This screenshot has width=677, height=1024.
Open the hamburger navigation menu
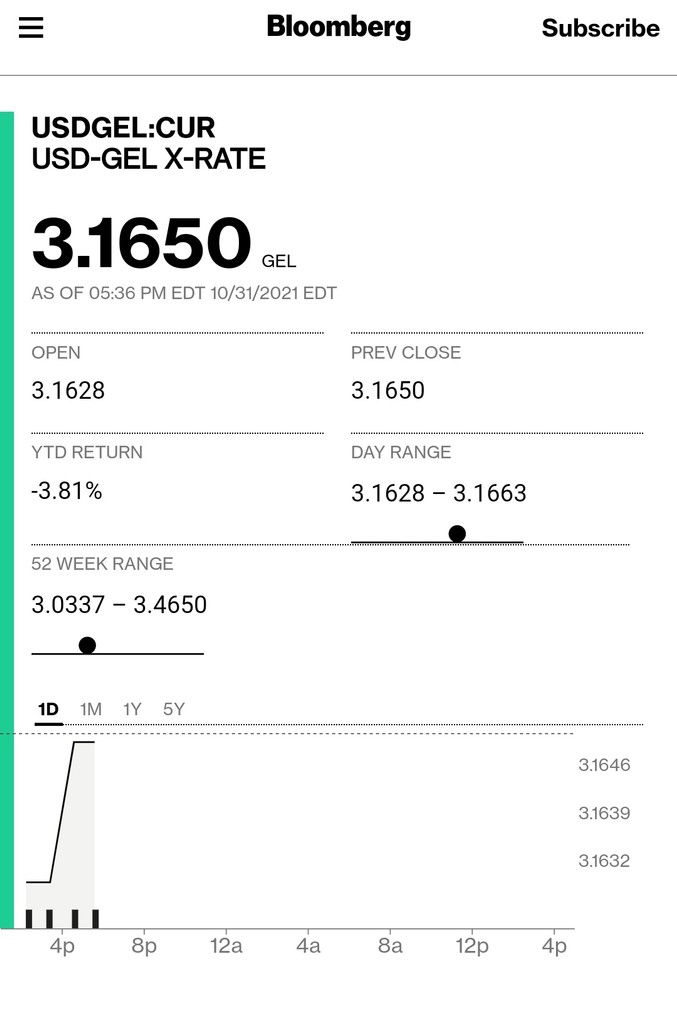click(31, 28)
